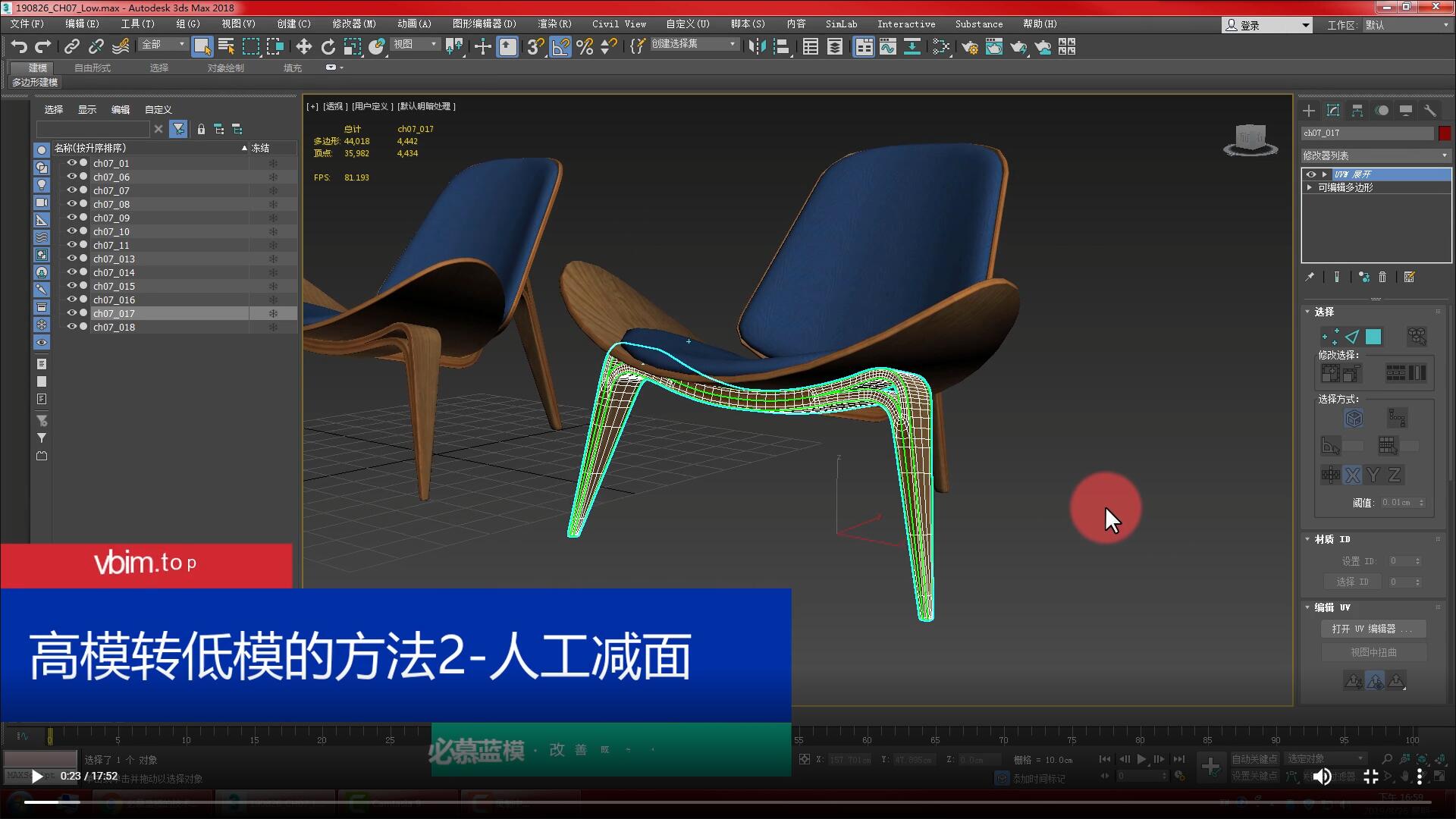Select Polygon sub-object mode icon
Image resolution: width=1456 pixels, height=819 pixels.
click(x=1373, y=337)
